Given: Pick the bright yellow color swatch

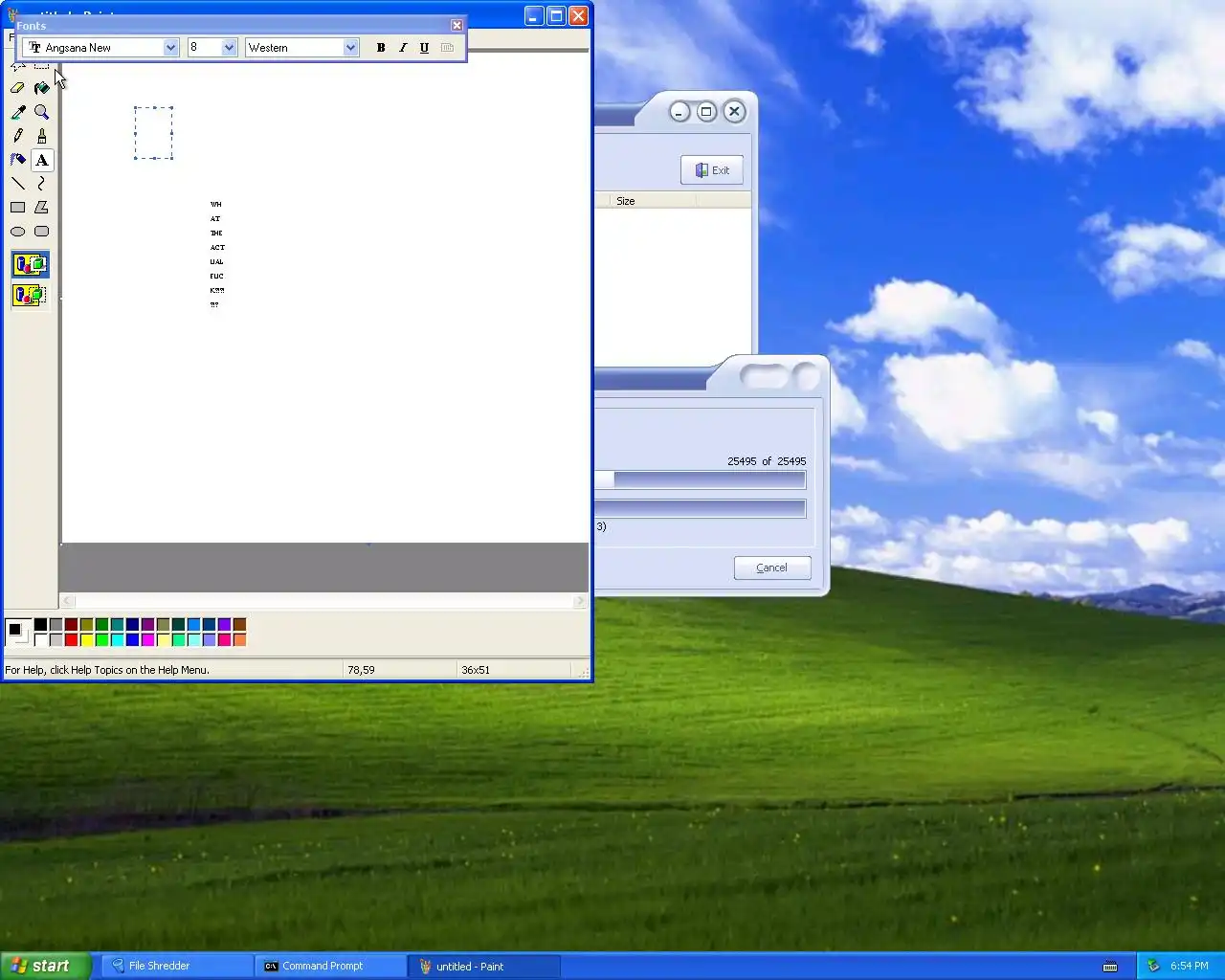Looking at the screenshot, I should coord(86,640).
